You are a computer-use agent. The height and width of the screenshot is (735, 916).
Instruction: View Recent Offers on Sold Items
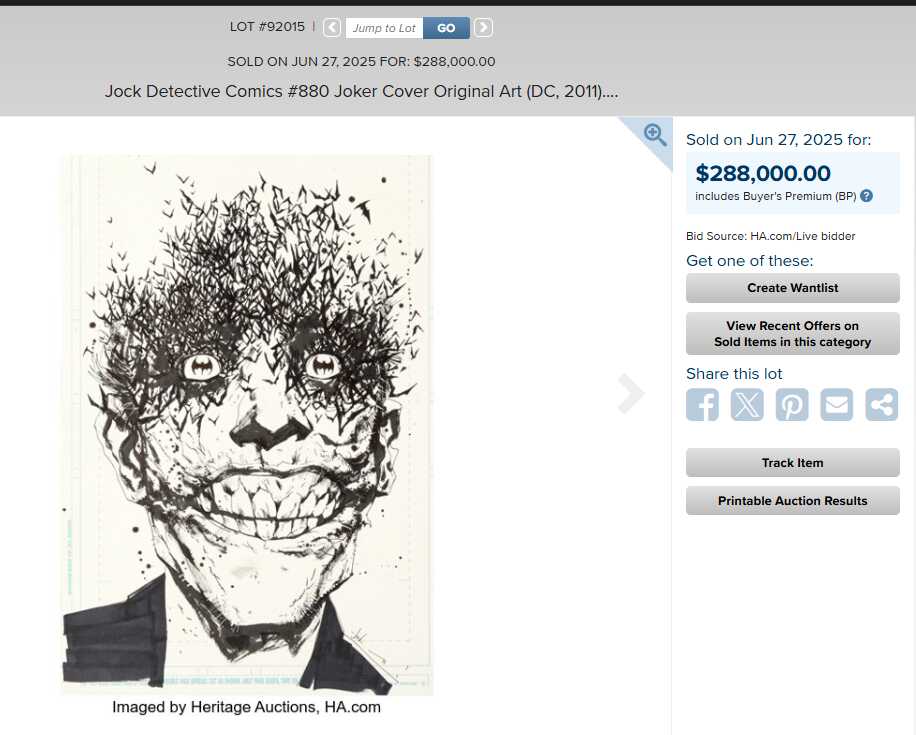(793, 334)
